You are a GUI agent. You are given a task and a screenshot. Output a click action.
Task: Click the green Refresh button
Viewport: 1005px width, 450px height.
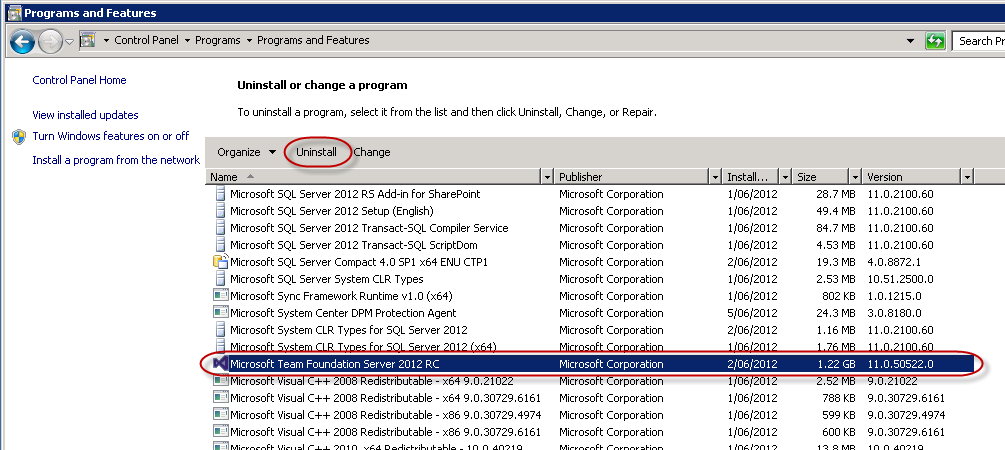935,41
